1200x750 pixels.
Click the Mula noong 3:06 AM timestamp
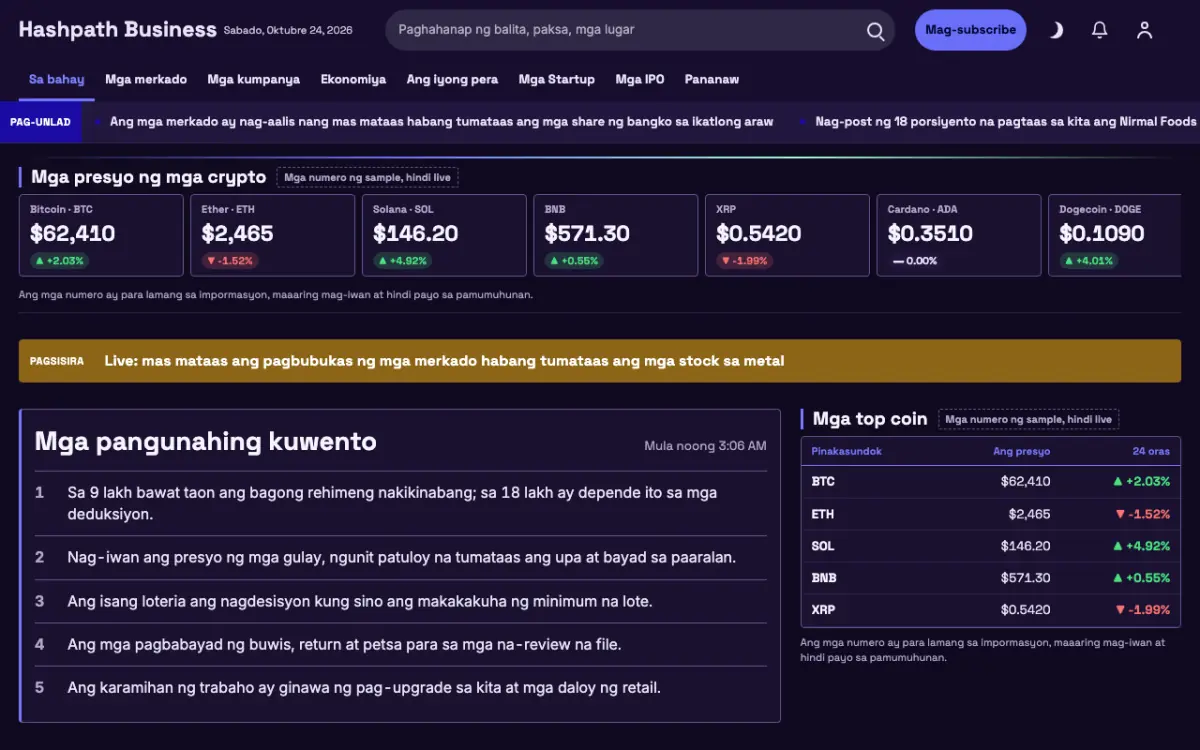(x=705, y=445)
